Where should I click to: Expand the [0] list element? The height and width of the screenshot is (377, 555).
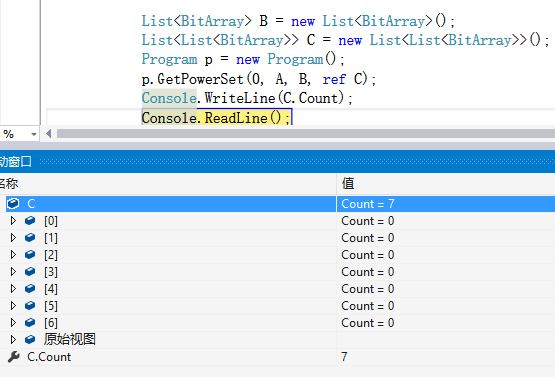[x=13, y=221]
